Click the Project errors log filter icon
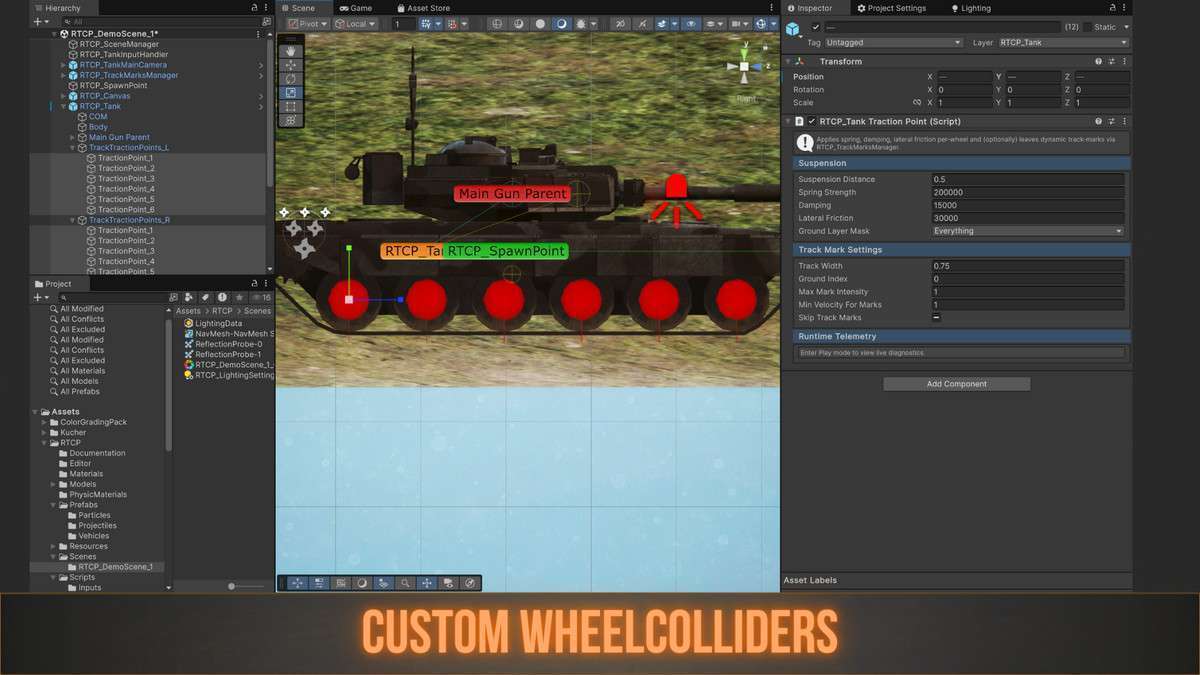Image resolution: width=1200 pixels, height=675 pixels. [x=222, y=297]
